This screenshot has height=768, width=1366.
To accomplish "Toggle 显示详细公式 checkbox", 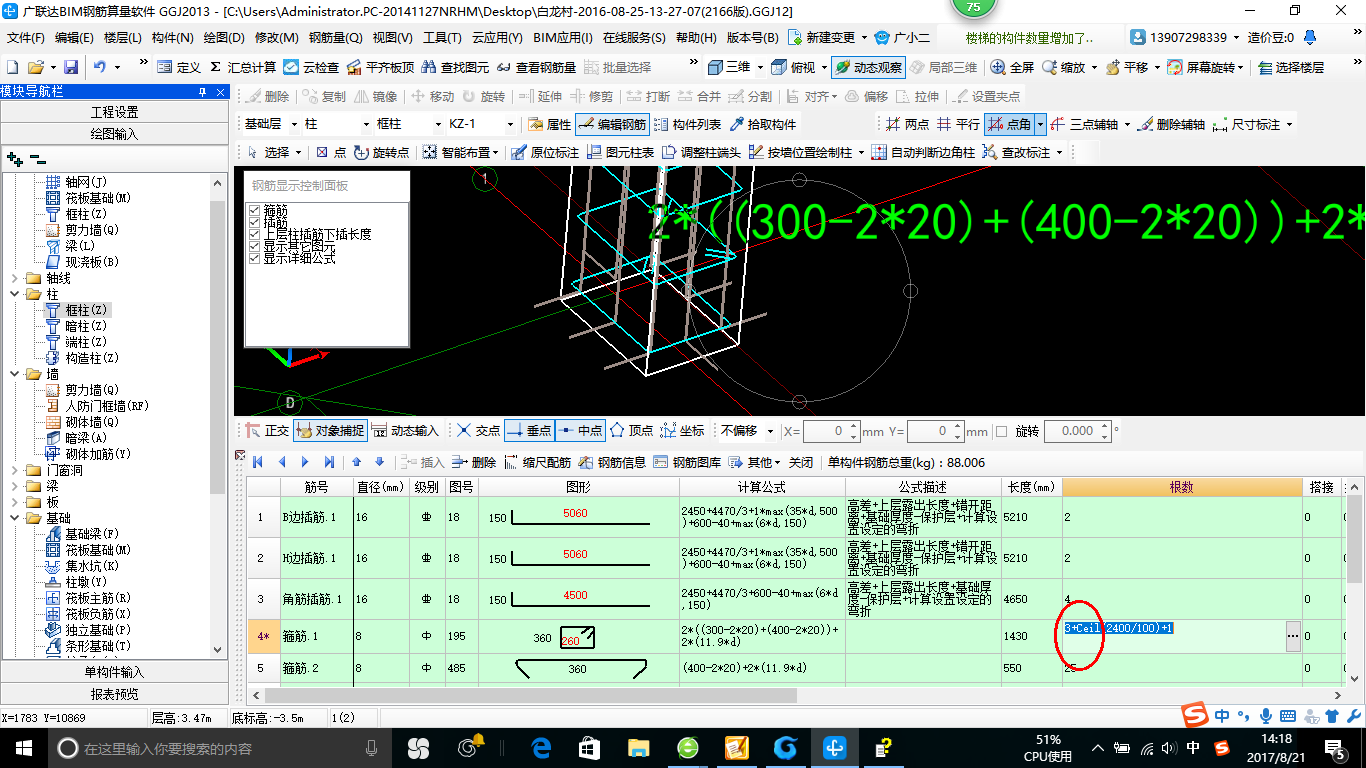I will [x=254, y=258].
